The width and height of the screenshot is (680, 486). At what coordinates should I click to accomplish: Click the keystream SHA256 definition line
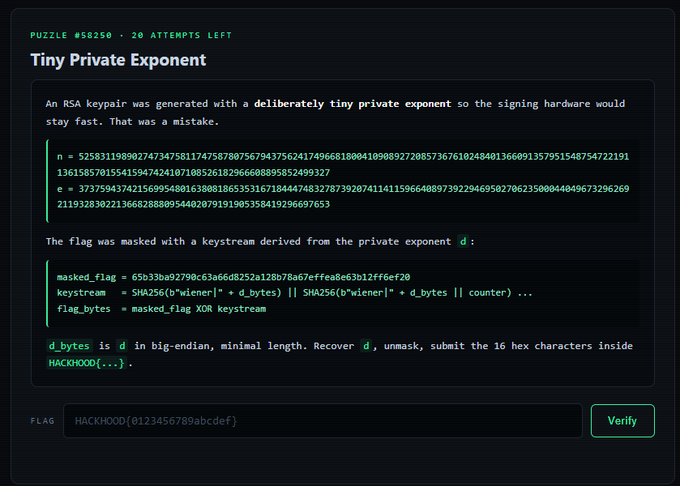(x=294, y=293)
